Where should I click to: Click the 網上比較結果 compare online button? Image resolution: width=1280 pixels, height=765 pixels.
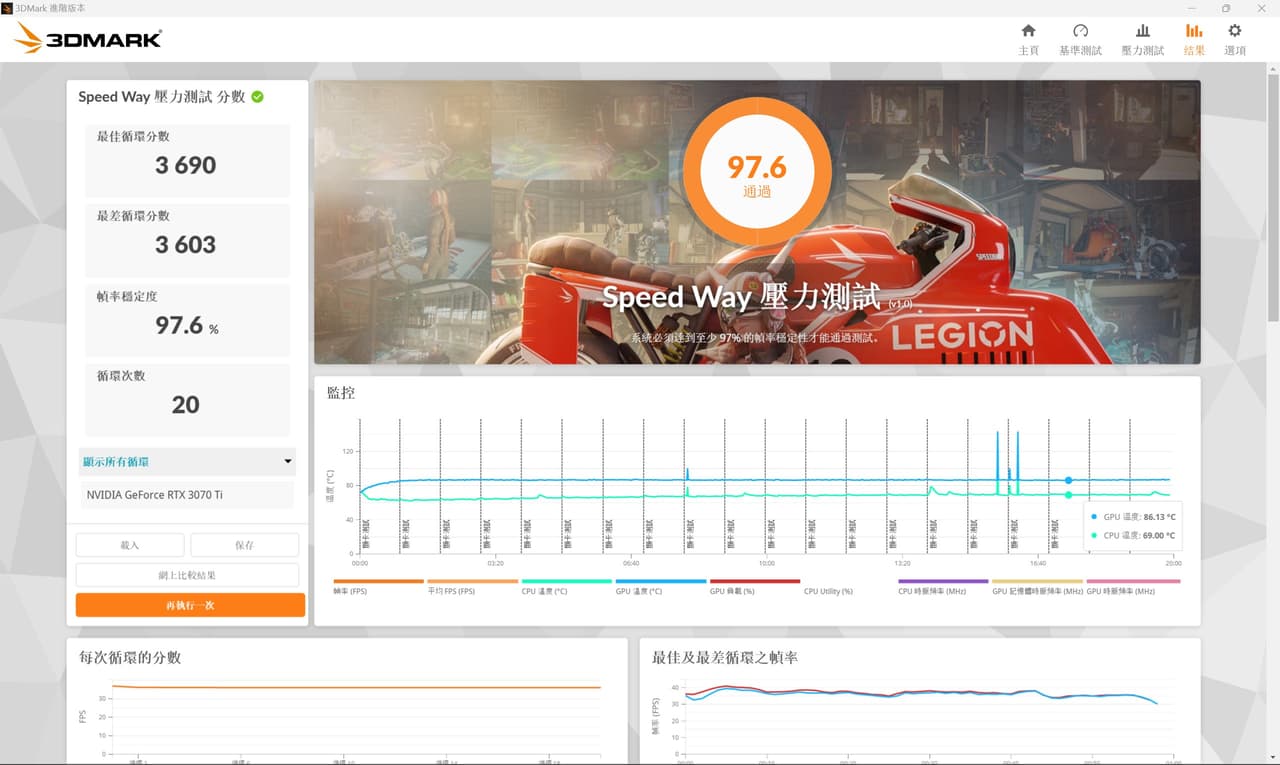pyautogui.click(x=187, y=575)
